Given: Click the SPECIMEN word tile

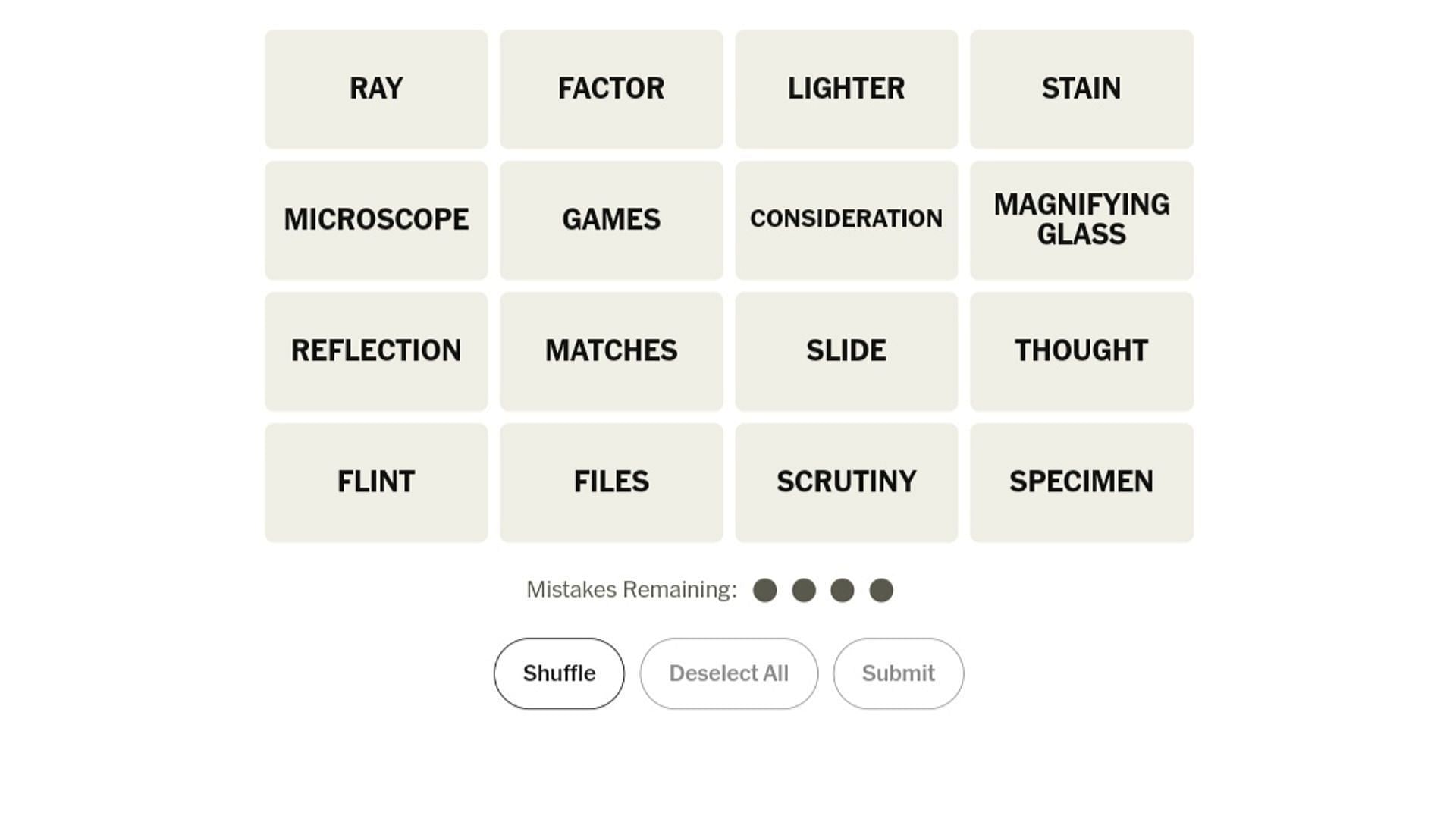Looking at the screenshot, I should click(x=1082, y=482).
